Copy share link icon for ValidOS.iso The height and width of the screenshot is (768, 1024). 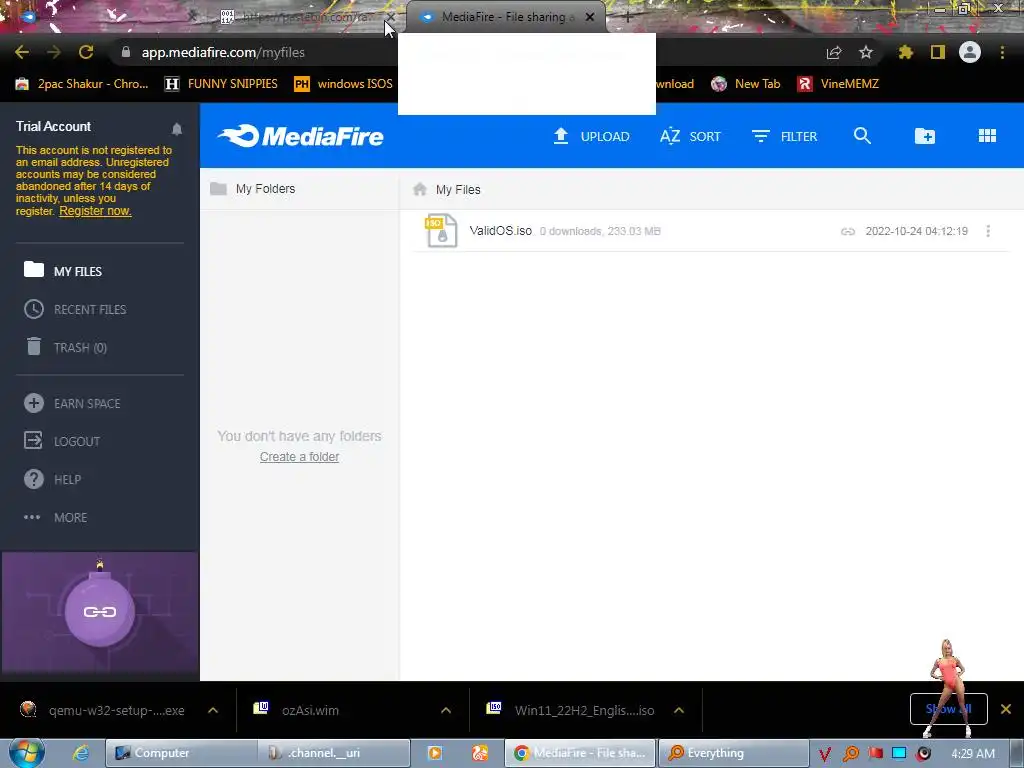coord(848,231)
